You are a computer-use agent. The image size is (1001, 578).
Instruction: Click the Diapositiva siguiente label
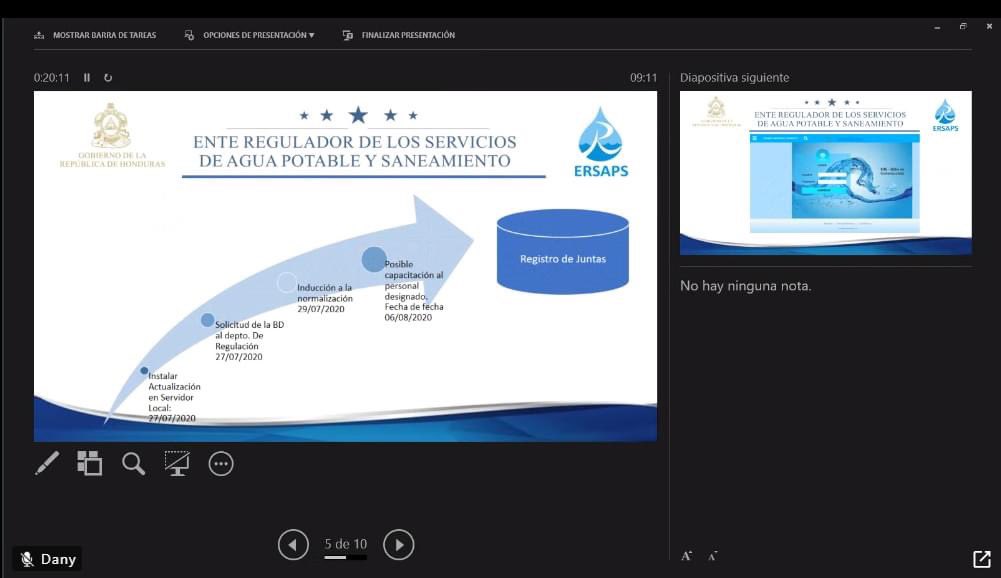(x=734, y=77)
